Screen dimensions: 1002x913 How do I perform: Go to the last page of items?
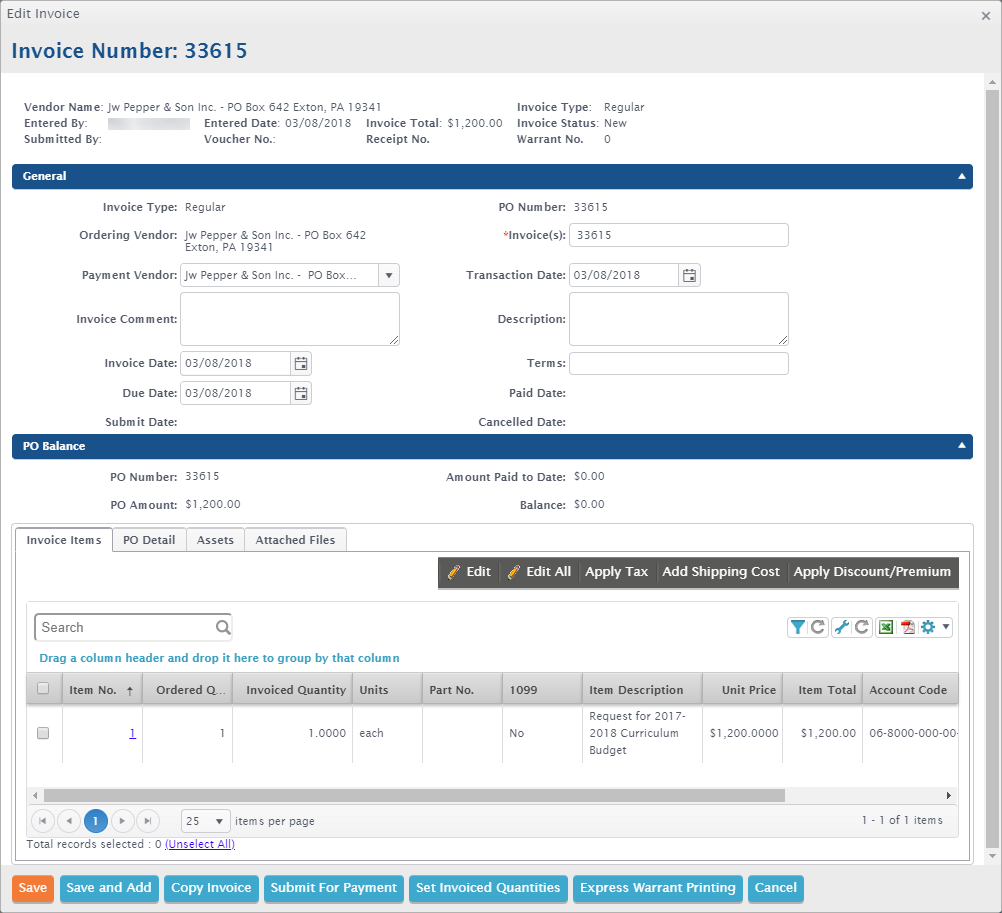(148, 821)
